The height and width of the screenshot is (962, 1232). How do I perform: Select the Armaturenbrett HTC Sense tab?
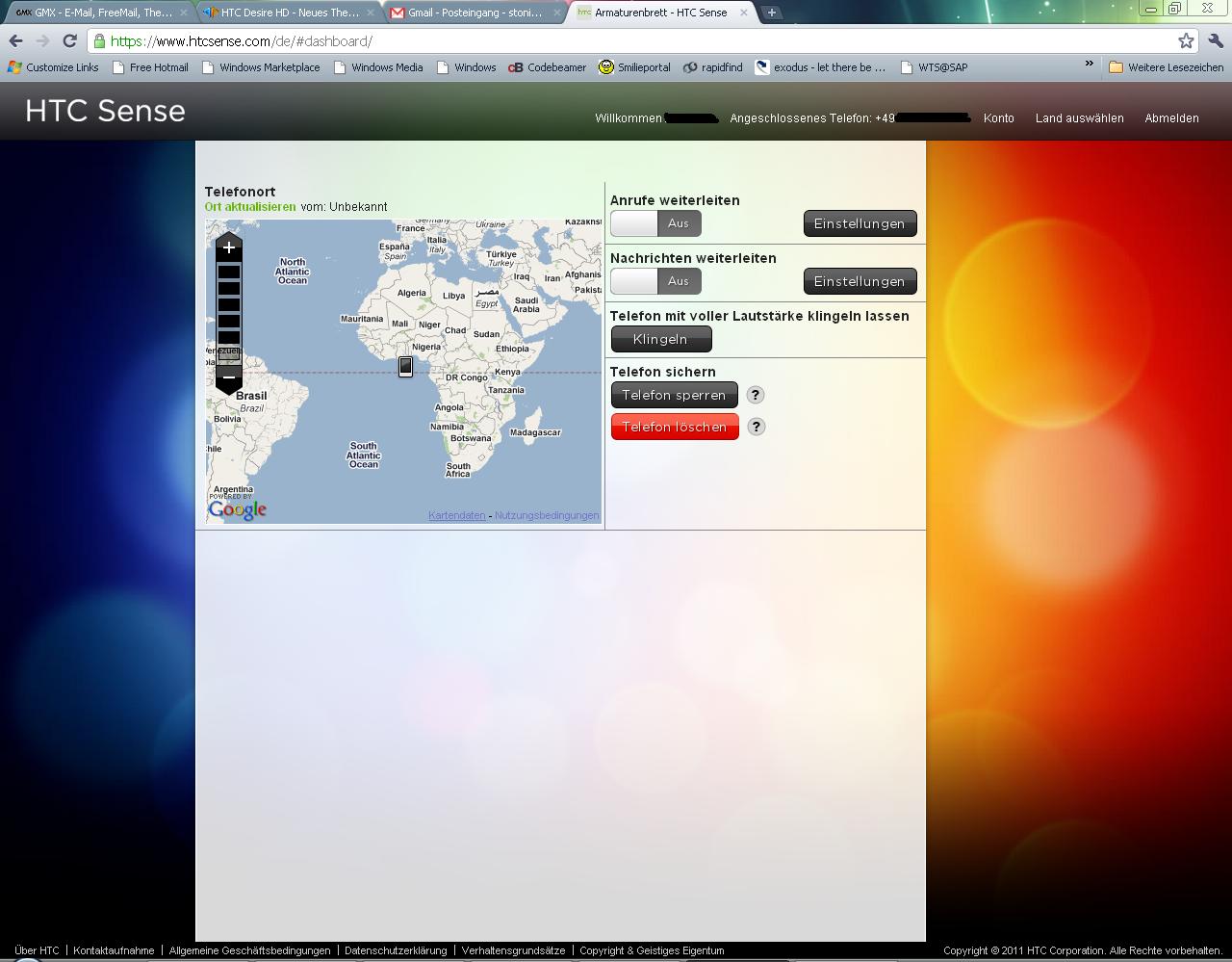click(659, 13)
